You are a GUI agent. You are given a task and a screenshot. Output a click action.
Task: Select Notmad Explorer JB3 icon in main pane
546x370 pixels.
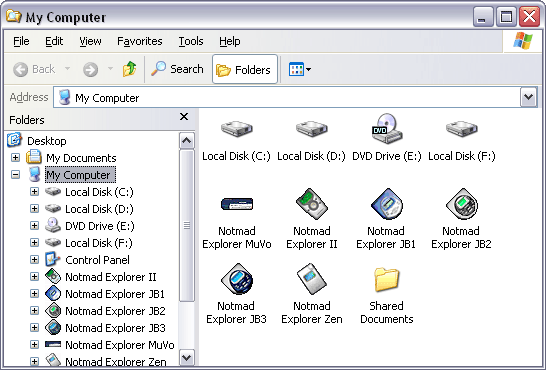[x=237, y=279]
